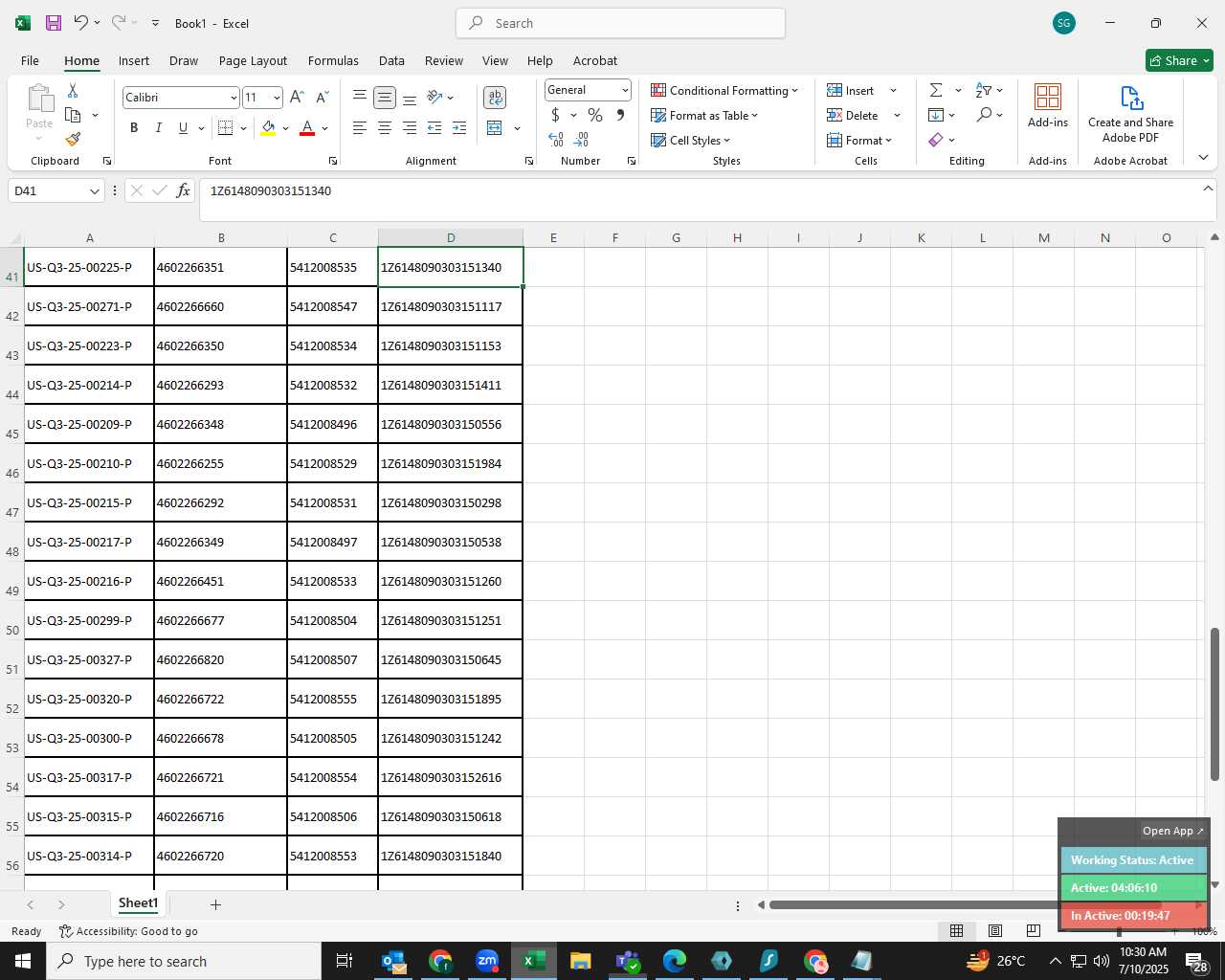
Task: Toggle Bottom Align vertical alignment
Action: point(410,97)
